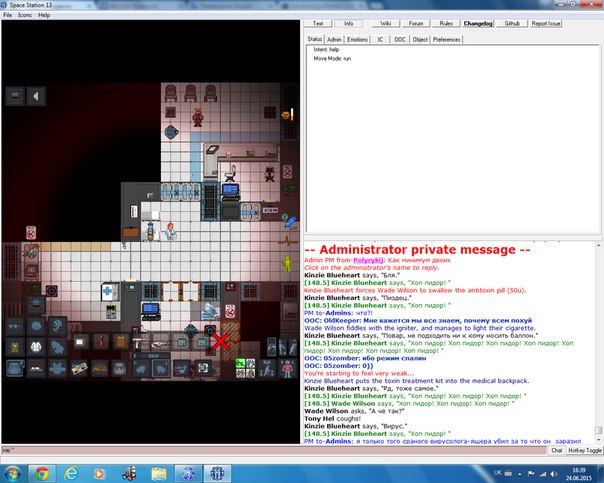Toggle the Info pane button
The width and height of the screenshot is (604, 483).
349,23
